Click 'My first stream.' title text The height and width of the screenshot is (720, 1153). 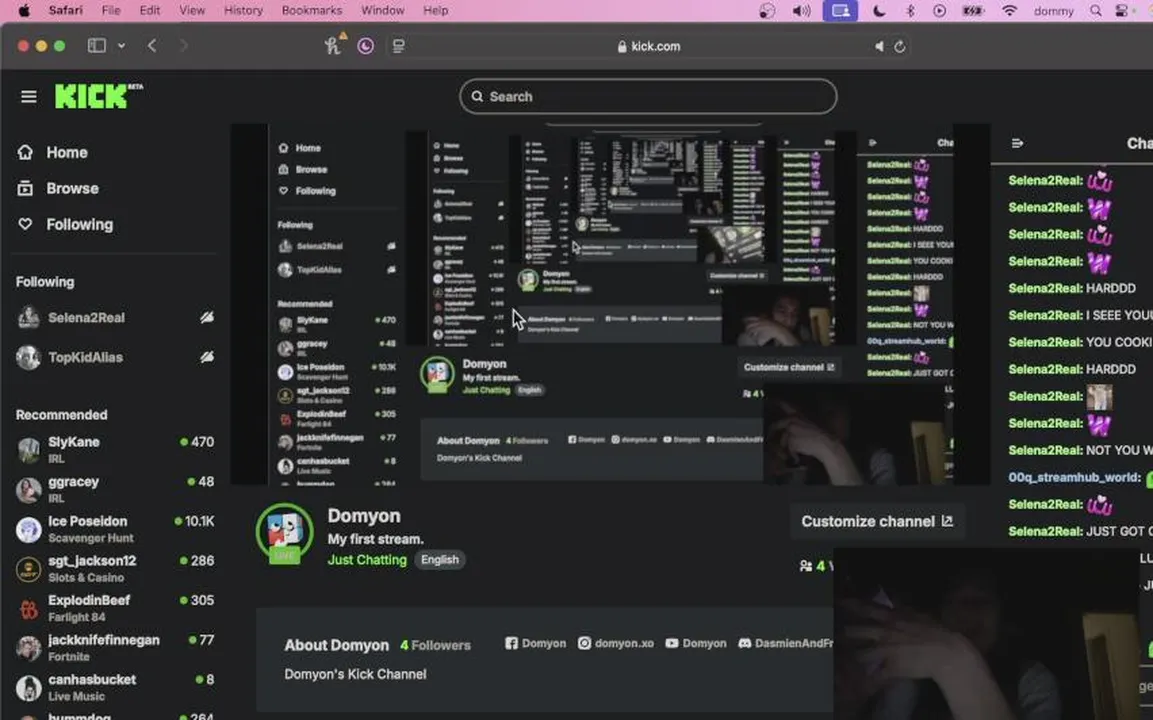376,539
